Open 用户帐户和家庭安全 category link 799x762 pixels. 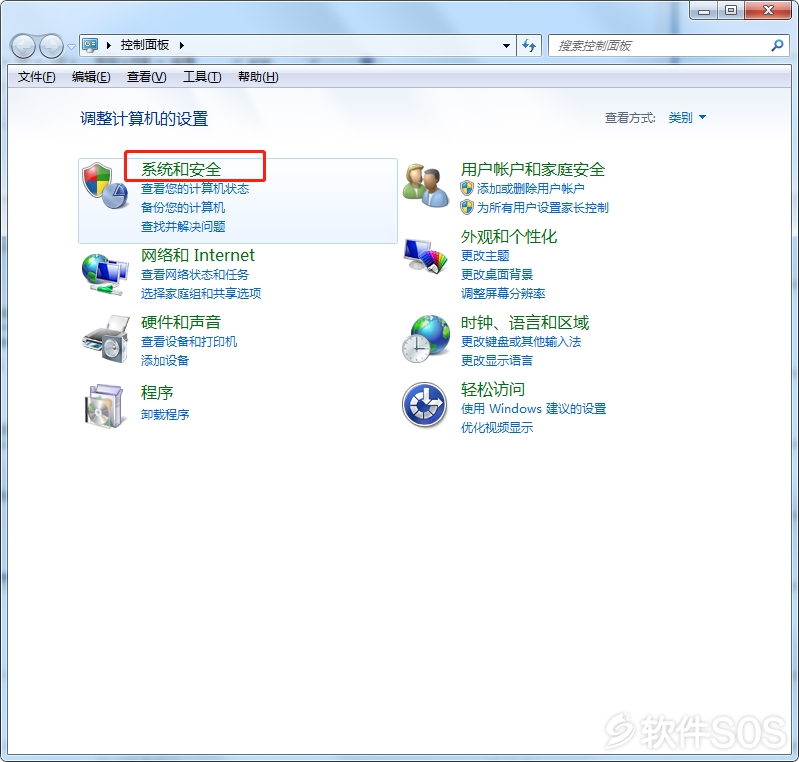[x=532, y=169]
